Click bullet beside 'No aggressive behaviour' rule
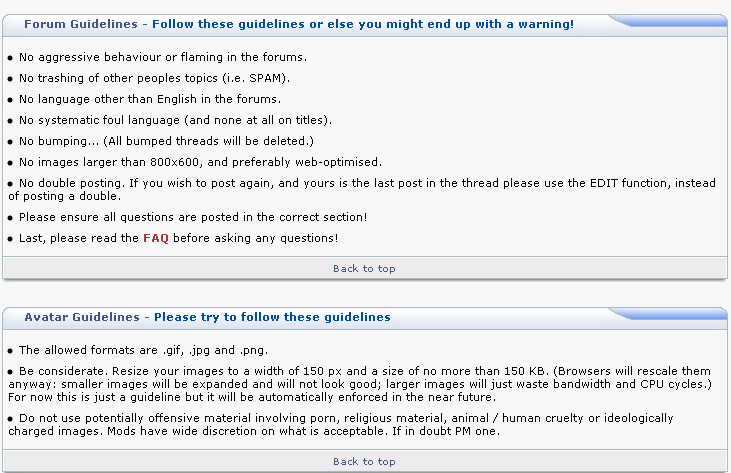731x473 pixels. click(10, 59)
